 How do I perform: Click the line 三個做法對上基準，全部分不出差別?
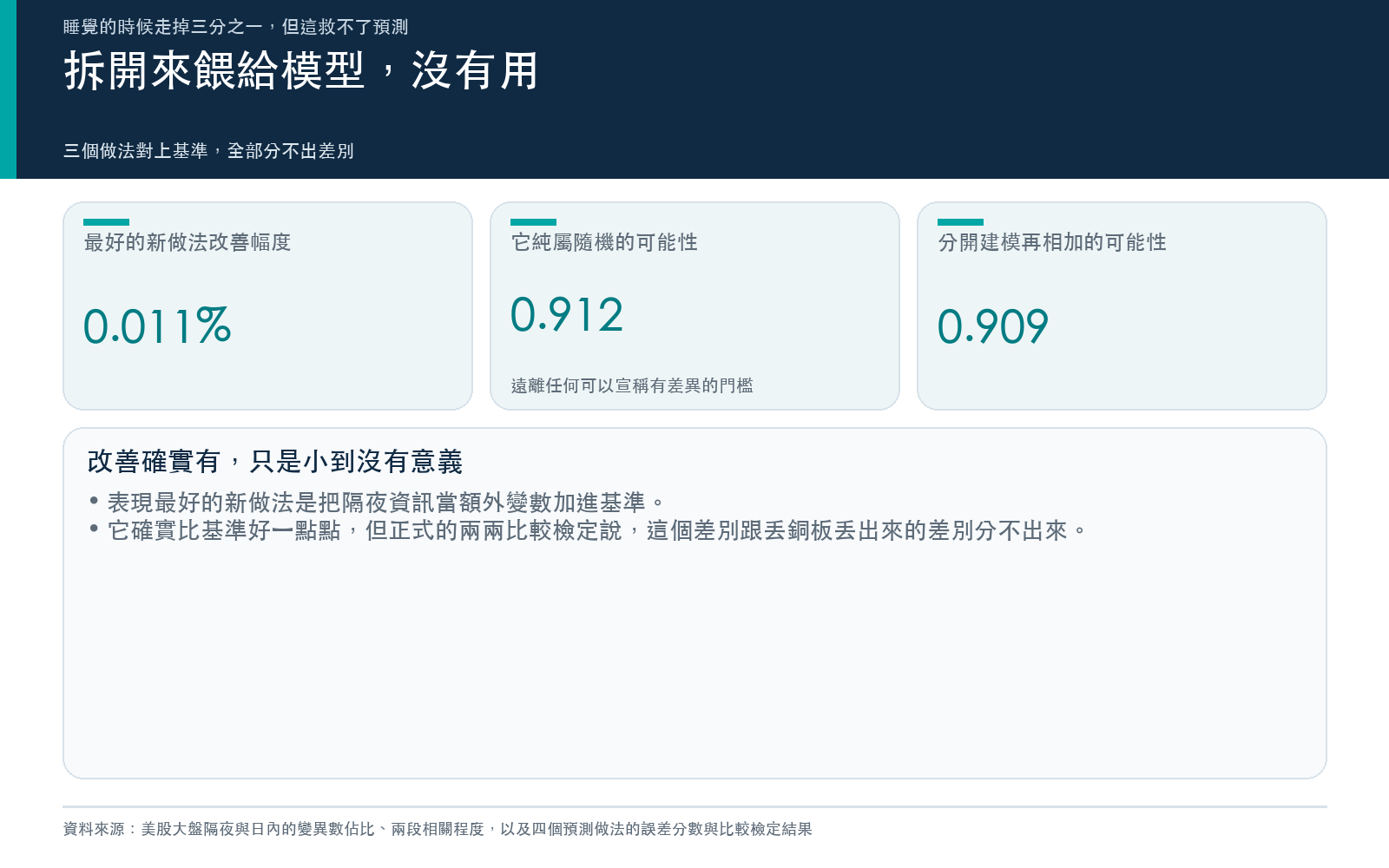coord(208,151)
